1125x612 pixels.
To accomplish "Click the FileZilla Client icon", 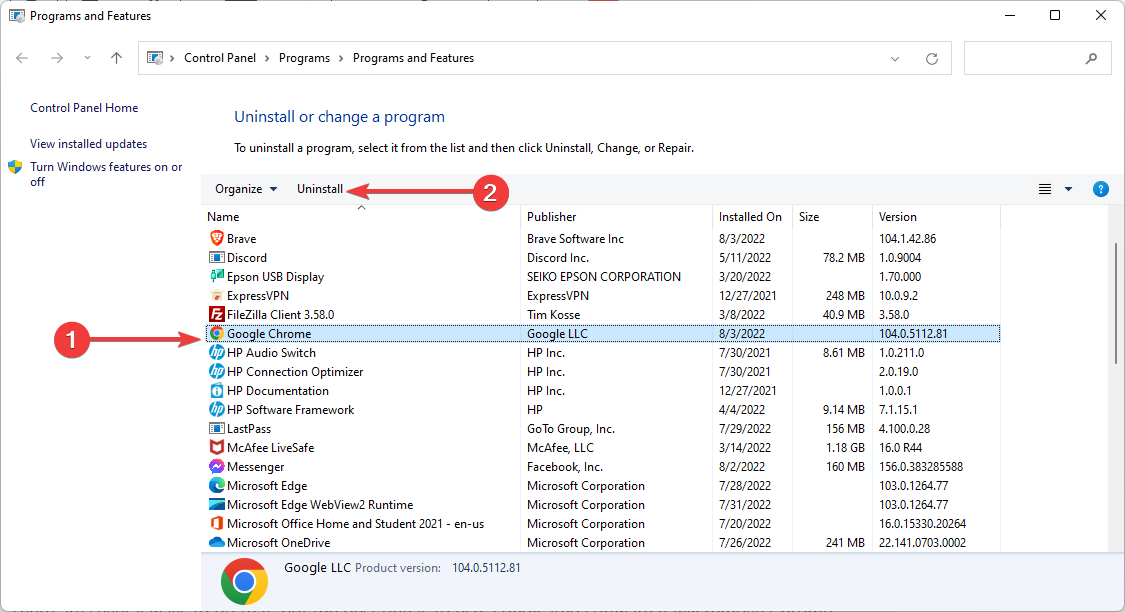I will pos(216,314).
